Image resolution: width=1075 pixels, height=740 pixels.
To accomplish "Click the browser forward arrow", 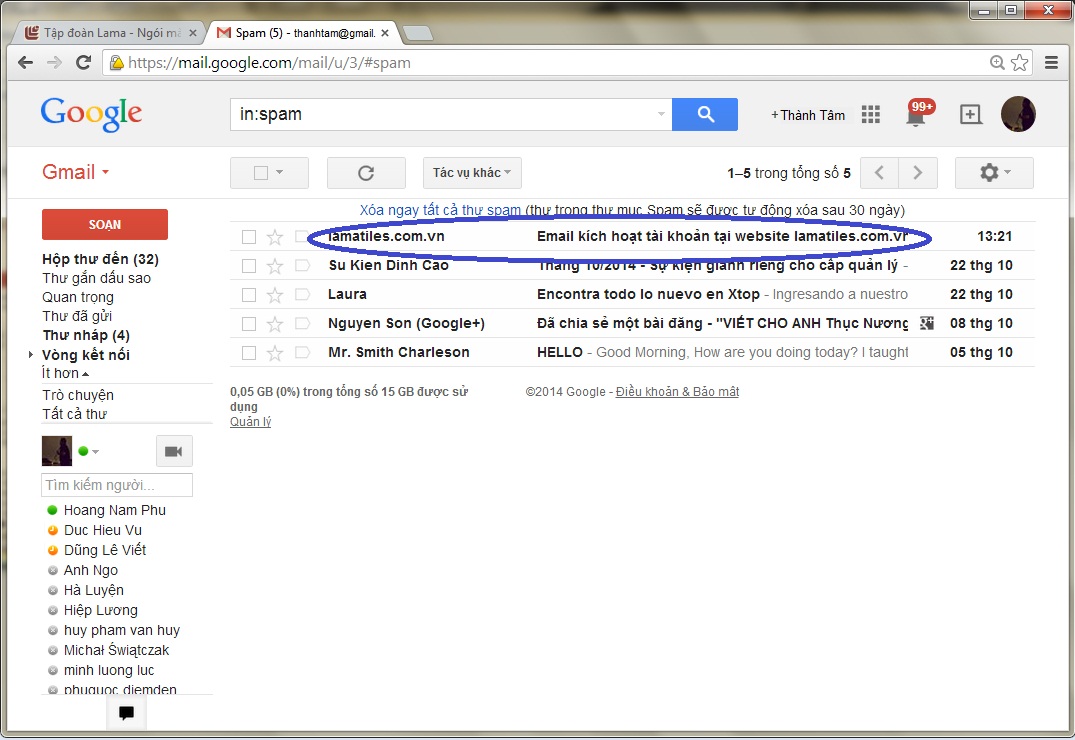I will click(54, 62).
